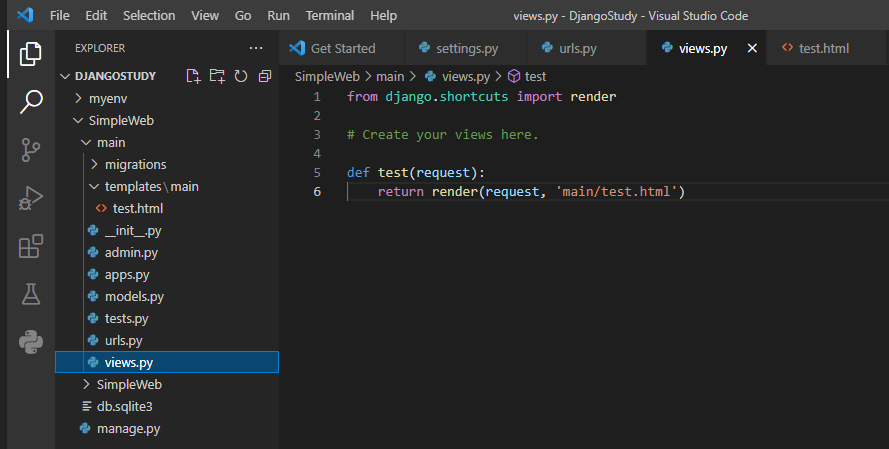
Task: Click the VS Code logo in title bar
Action: 24,15
